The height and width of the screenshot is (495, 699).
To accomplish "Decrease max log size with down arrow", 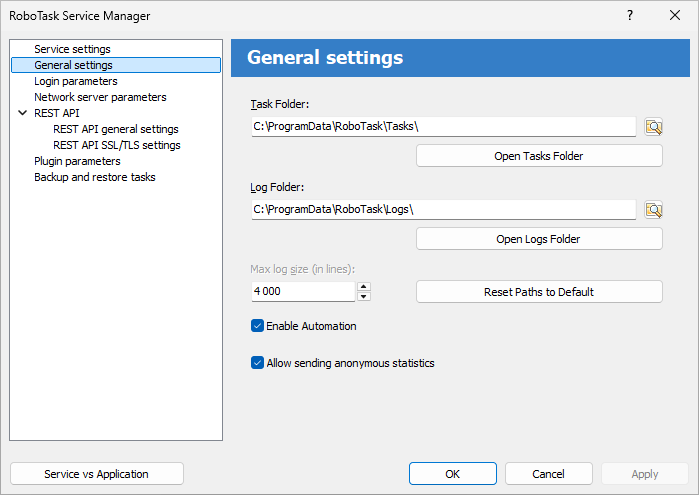I will (364, 297).
